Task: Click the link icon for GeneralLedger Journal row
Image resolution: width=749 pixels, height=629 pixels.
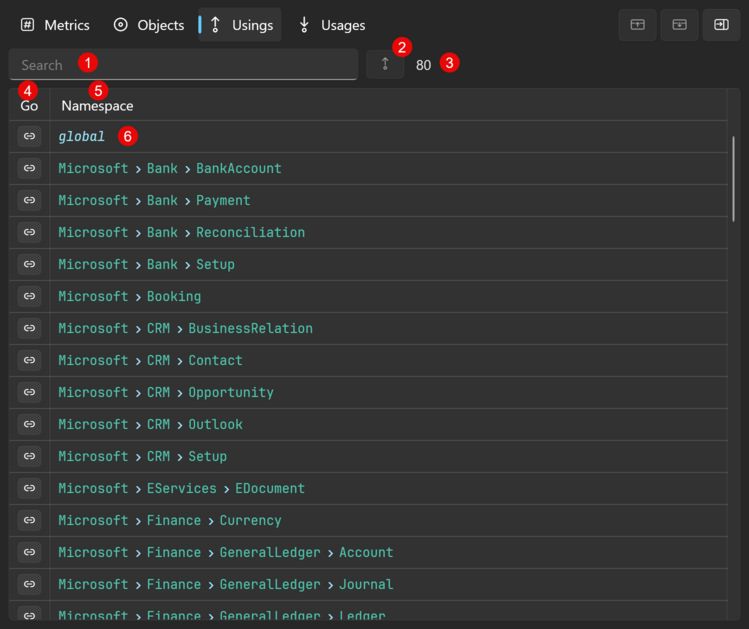Action: (29, 584)
